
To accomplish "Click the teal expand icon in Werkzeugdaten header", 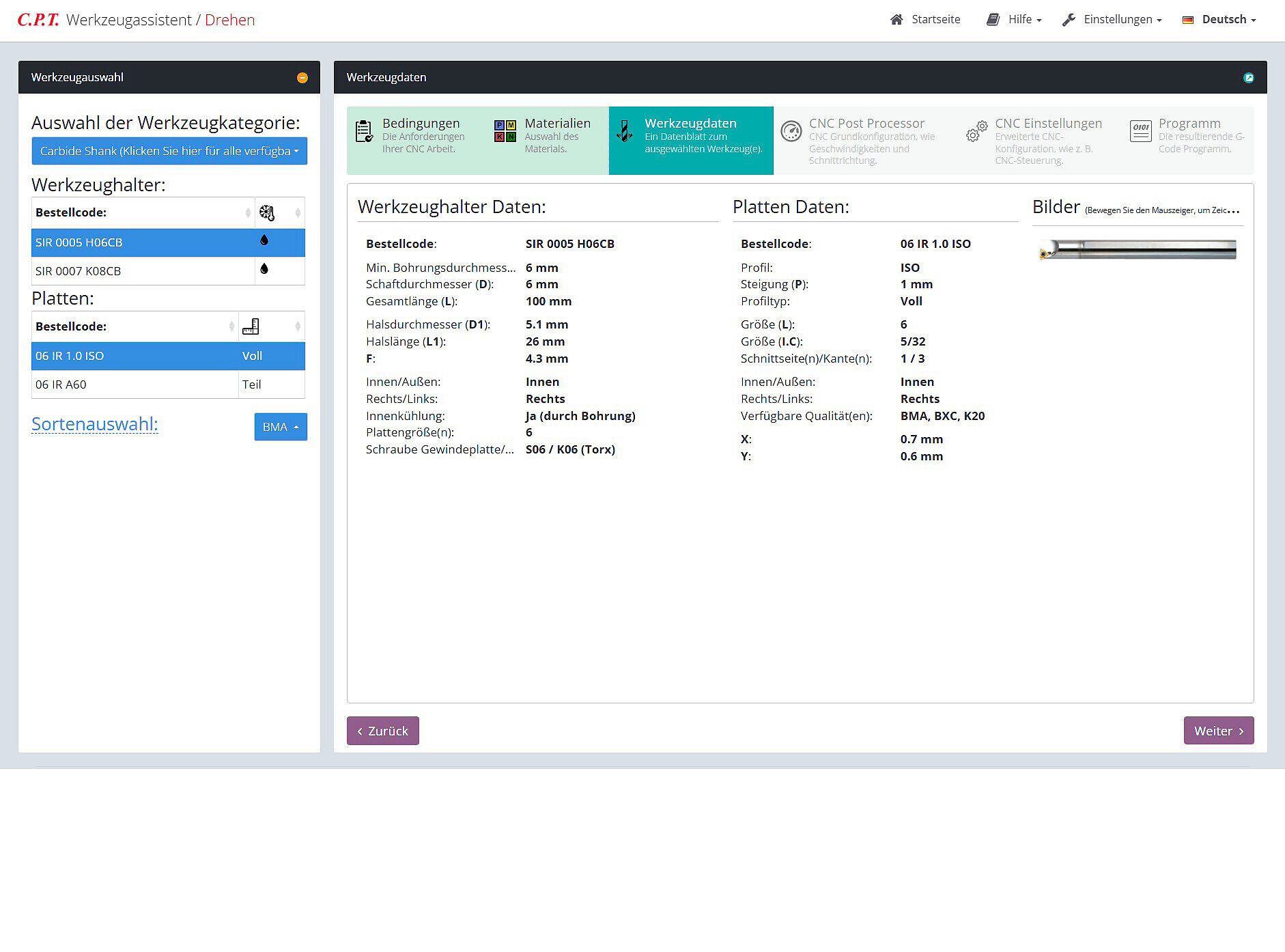I will 1248,78.
